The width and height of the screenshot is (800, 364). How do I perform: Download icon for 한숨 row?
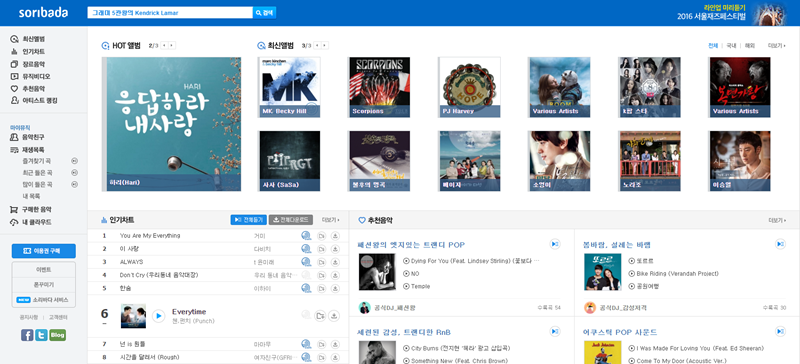335,288
